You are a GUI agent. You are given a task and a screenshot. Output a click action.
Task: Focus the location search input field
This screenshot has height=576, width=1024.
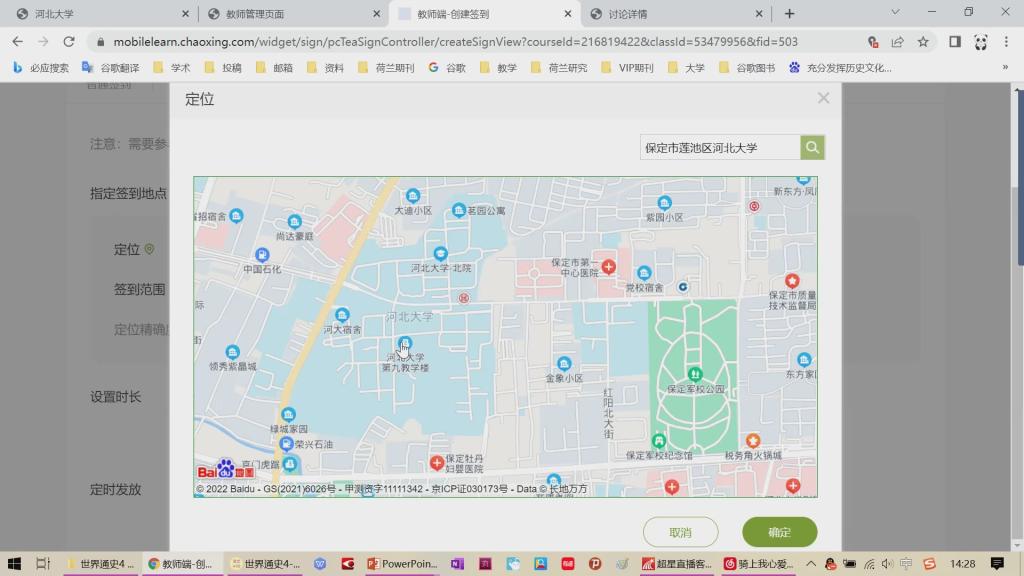(720, 148)
